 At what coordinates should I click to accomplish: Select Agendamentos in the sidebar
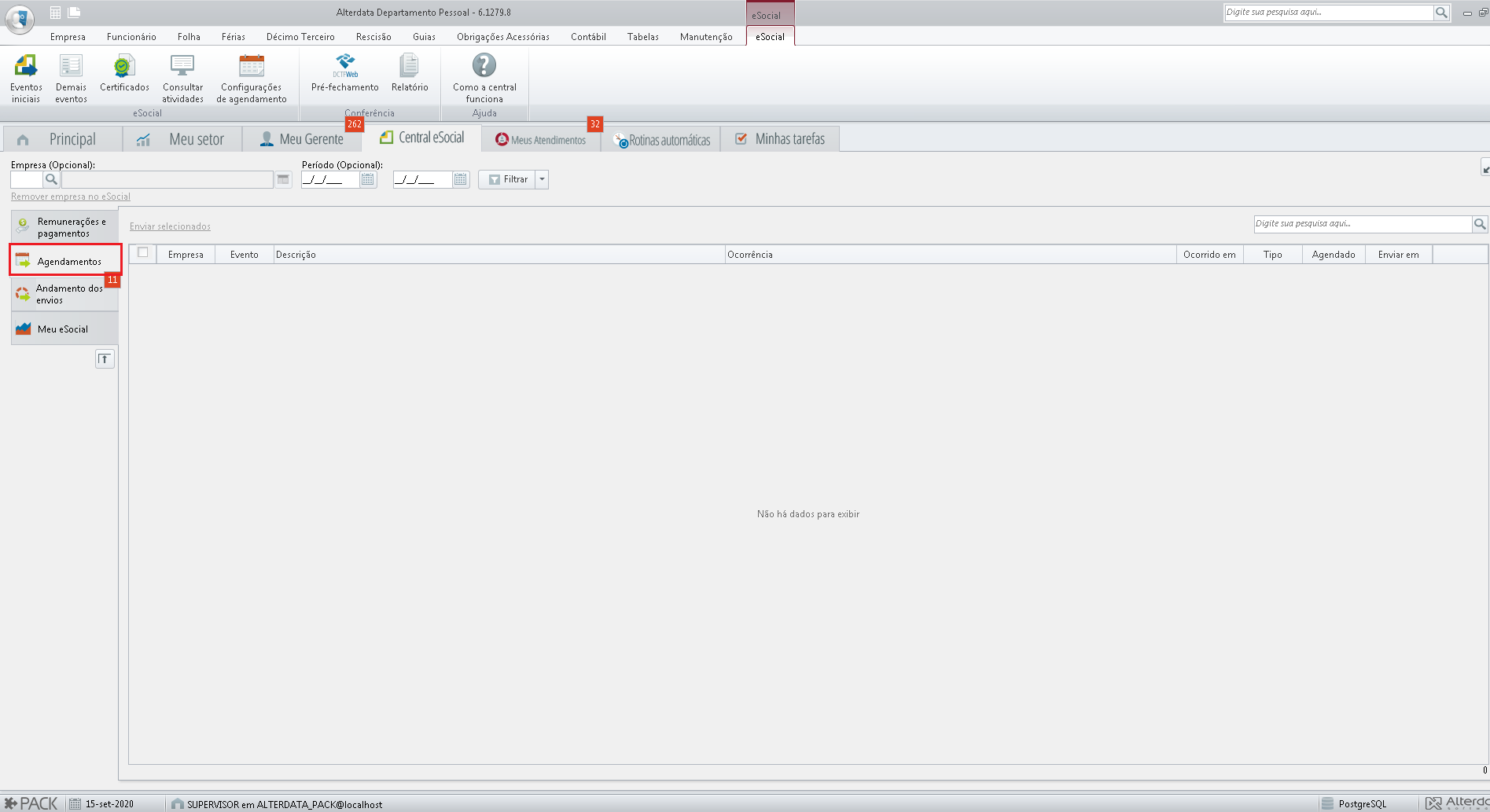(65, 261)
